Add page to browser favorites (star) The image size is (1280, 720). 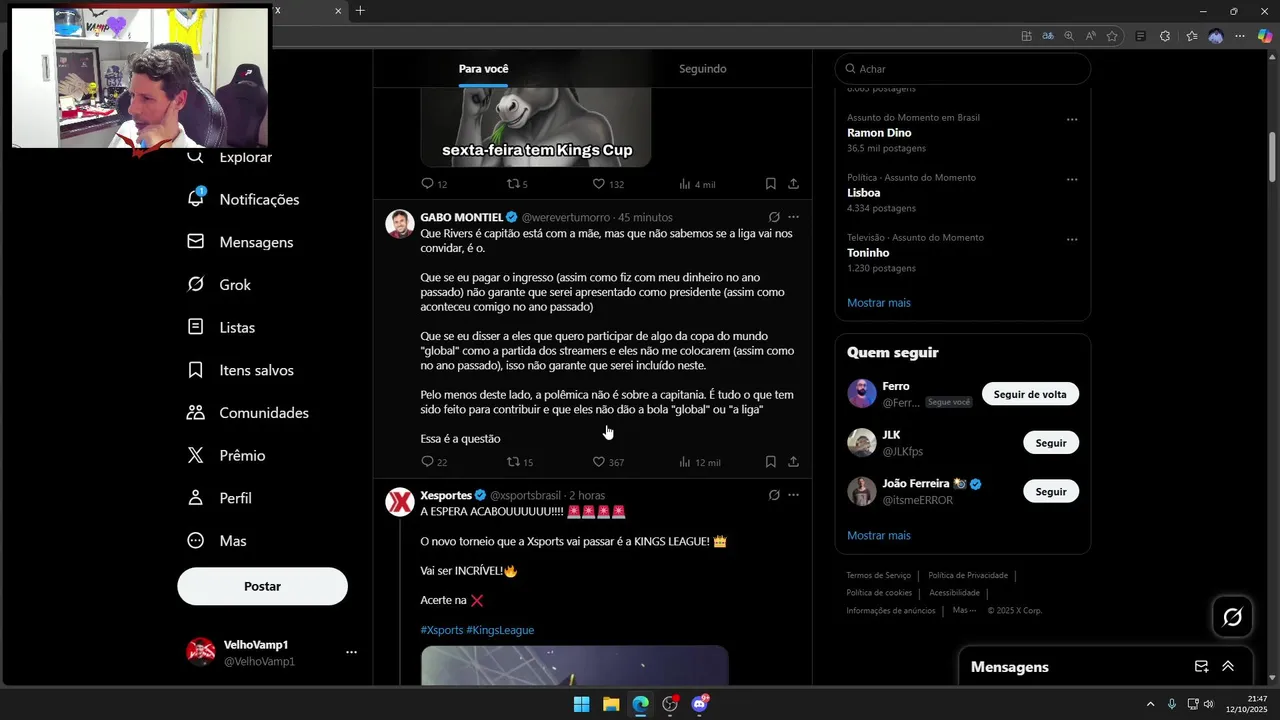click(1112, 36)
